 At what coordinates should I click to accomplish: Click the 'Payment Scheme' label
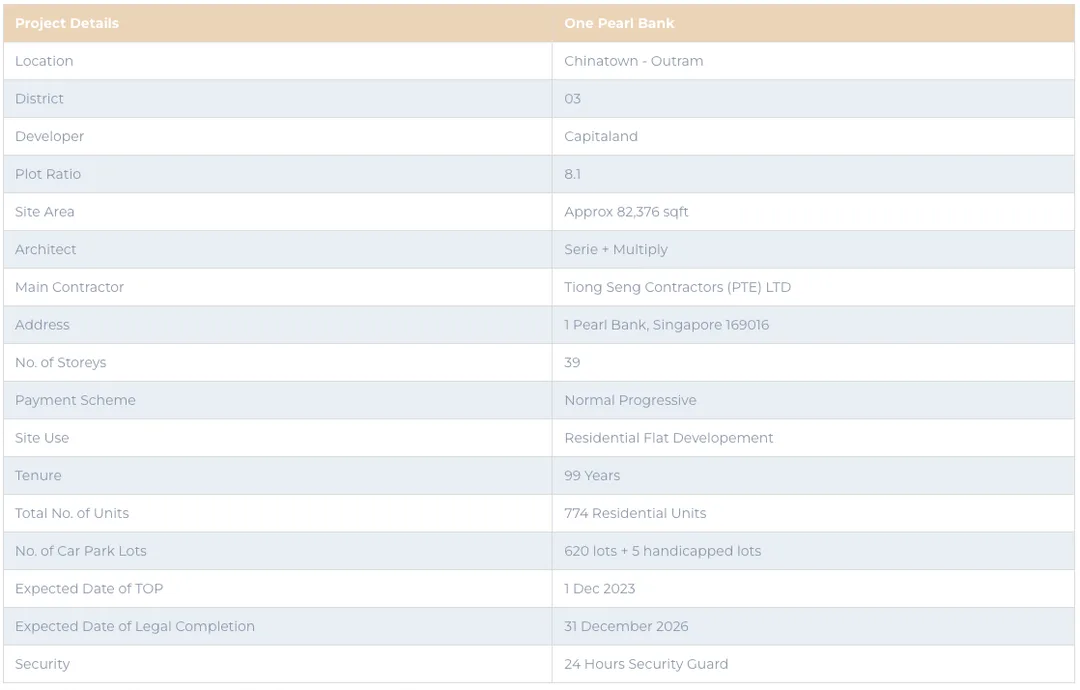76,400
